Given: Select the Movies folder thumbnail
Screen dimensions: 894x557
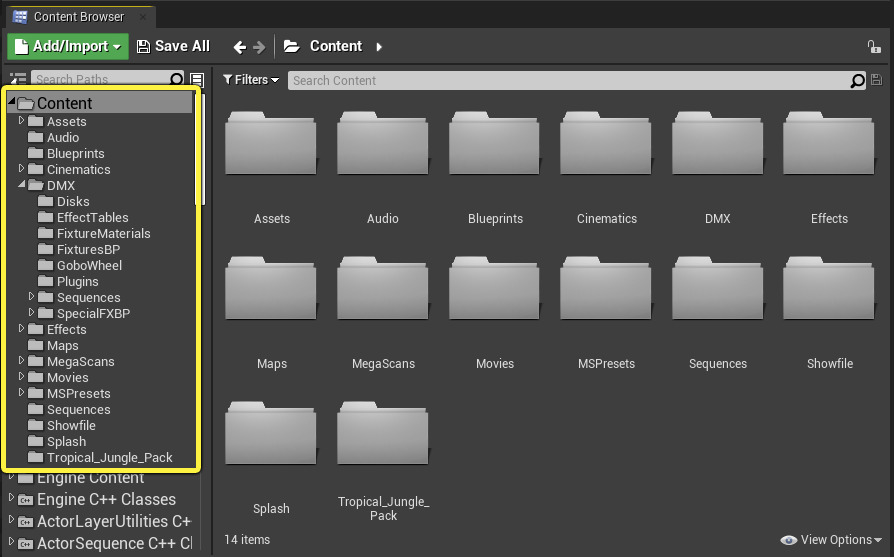Looking at the screenshot, I should tap(494, 288).
